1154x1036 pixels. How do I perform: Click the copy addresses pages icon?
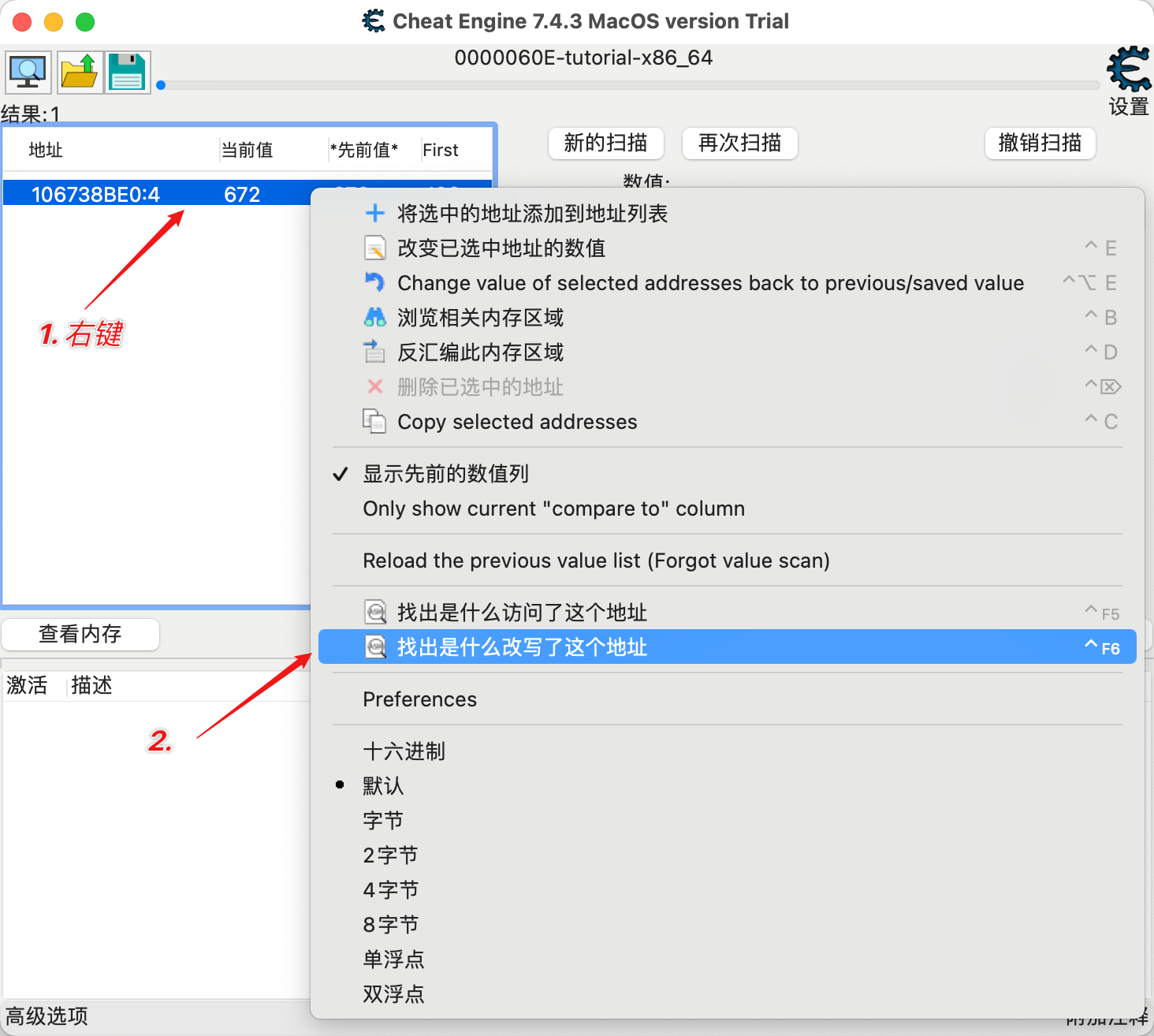[x=375, y=421]
